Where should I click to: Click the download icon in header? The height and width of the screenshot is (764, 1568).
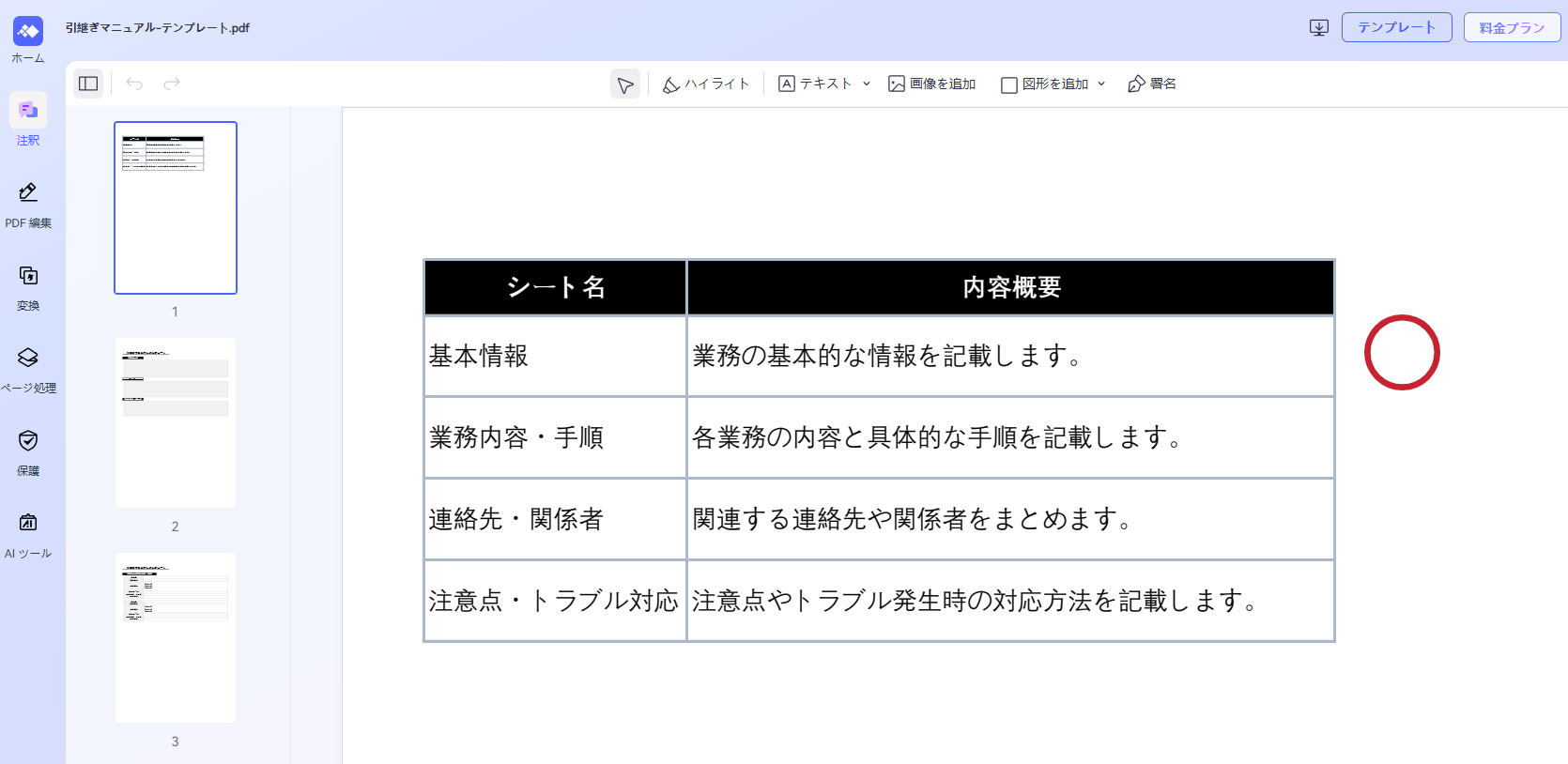[x=1319, y=27]
